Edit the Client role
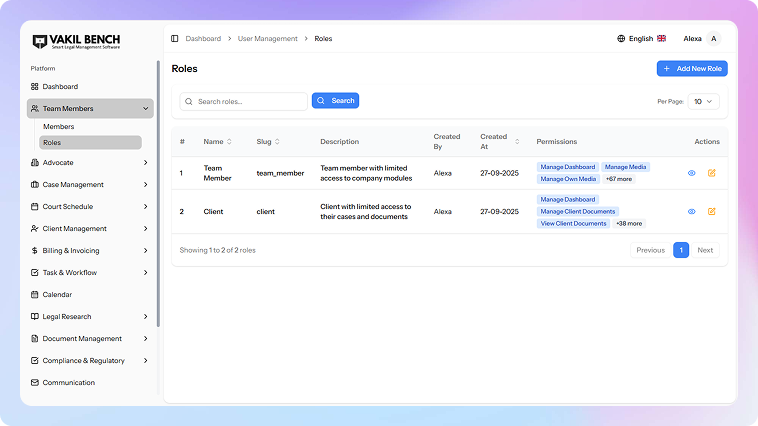The height and width of the screenshot is (426, 758). [711, 212]
